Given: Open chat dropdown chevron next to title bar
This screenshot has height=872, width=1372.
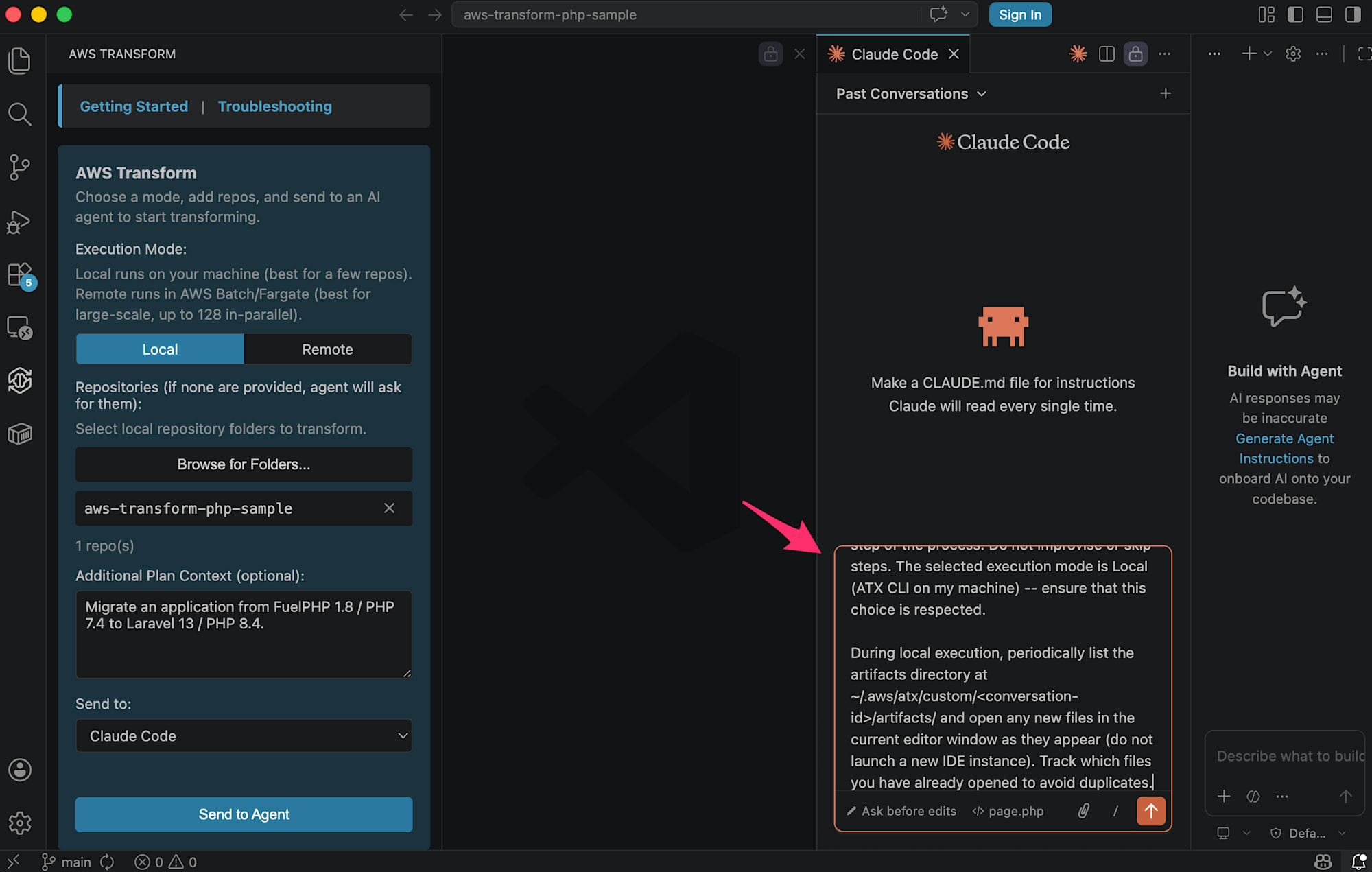Looking at the screenshot, I should click(965, 14).
